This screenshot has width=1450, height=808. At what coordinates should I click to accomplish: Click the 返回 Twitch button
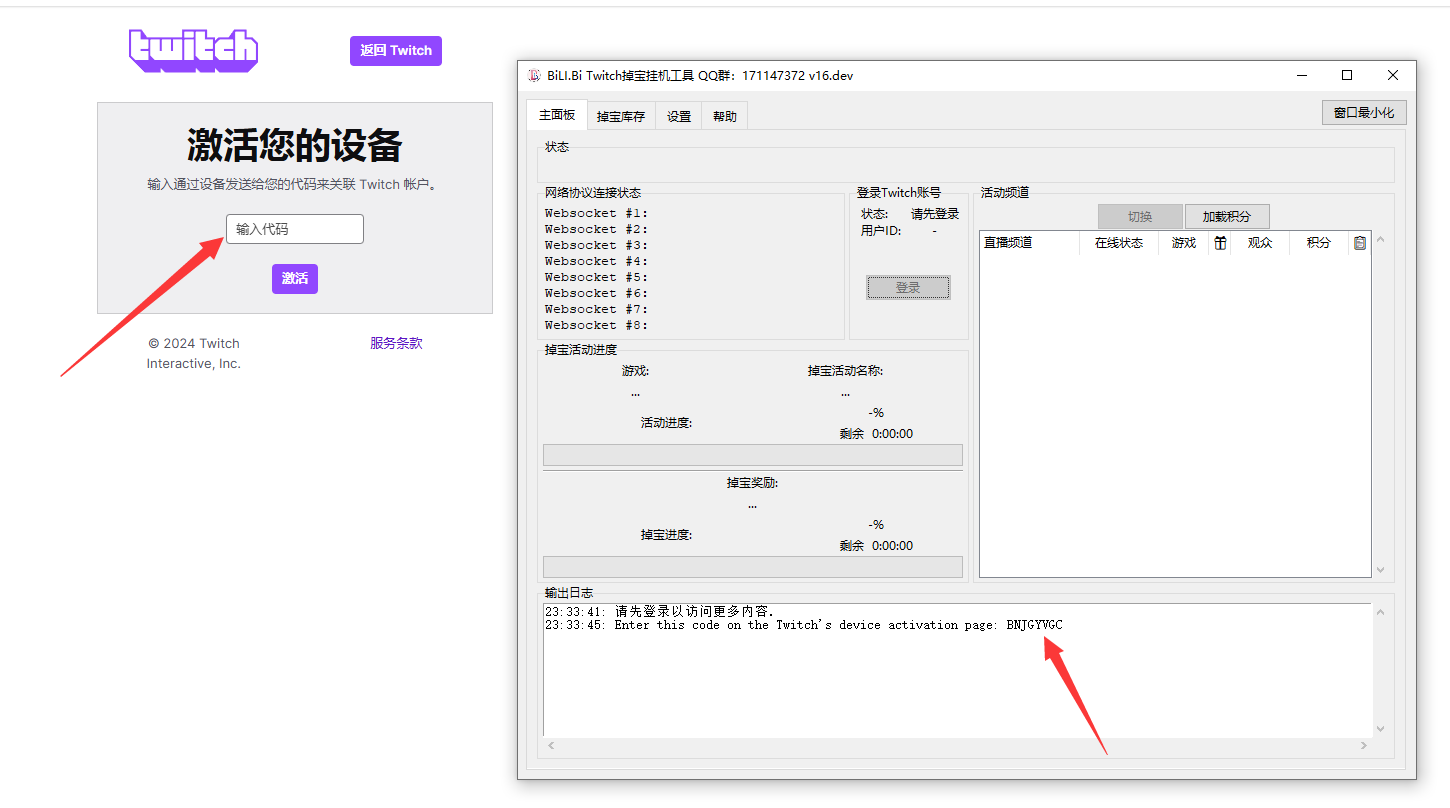[x=395, y=50]
